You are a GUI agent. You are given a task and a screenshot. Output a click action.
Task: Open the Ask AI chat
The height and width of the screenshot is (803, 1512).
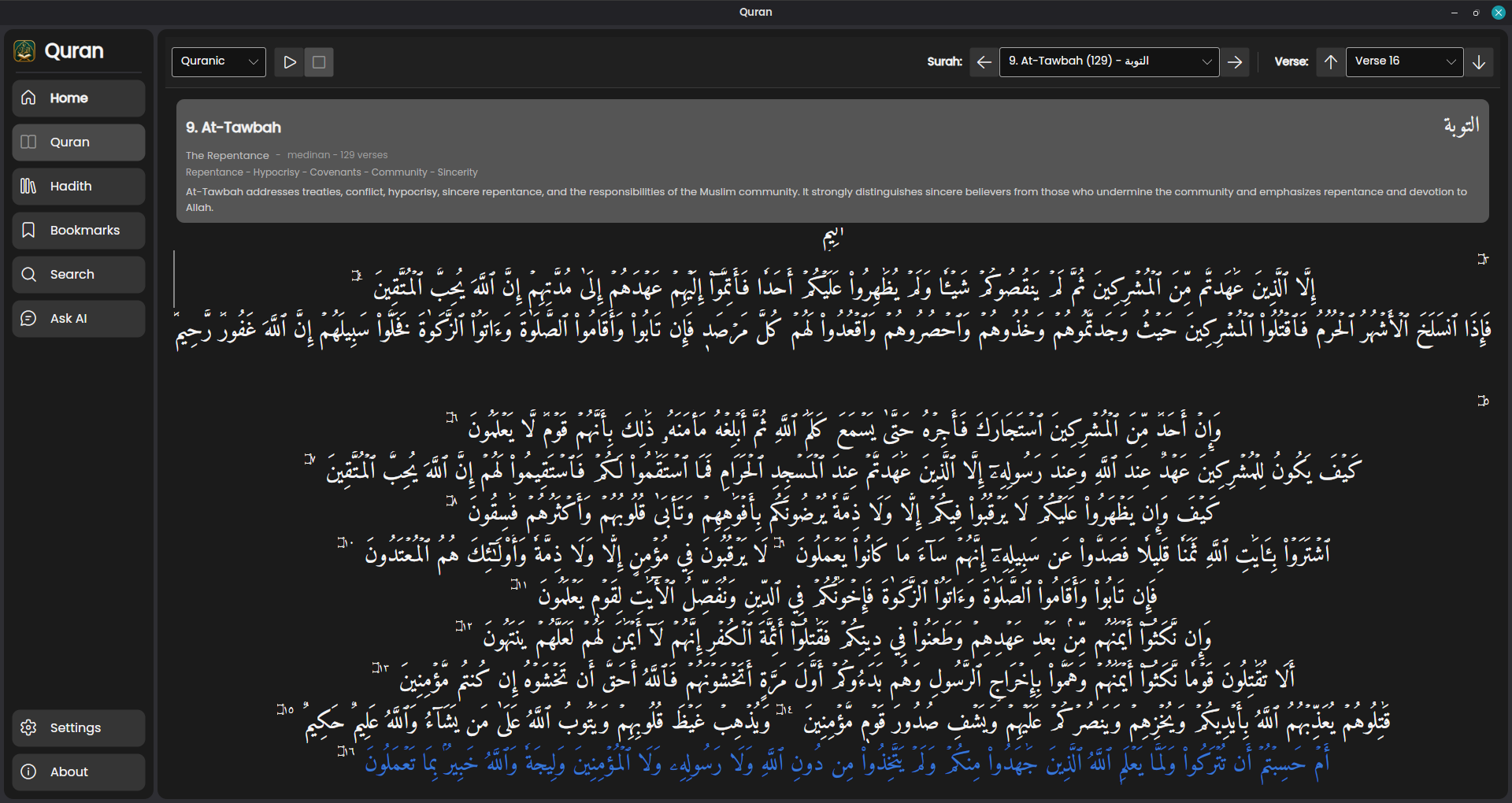79,319
